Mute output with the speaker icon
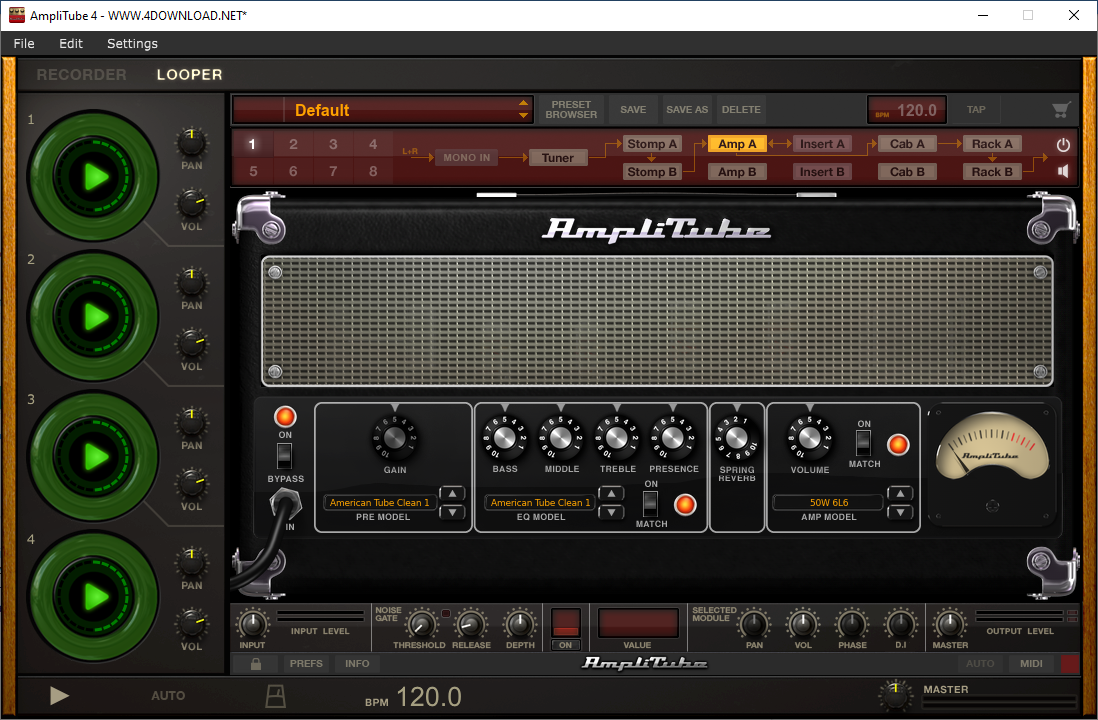Viewport: 1098px width, 720px height. 1063,172
